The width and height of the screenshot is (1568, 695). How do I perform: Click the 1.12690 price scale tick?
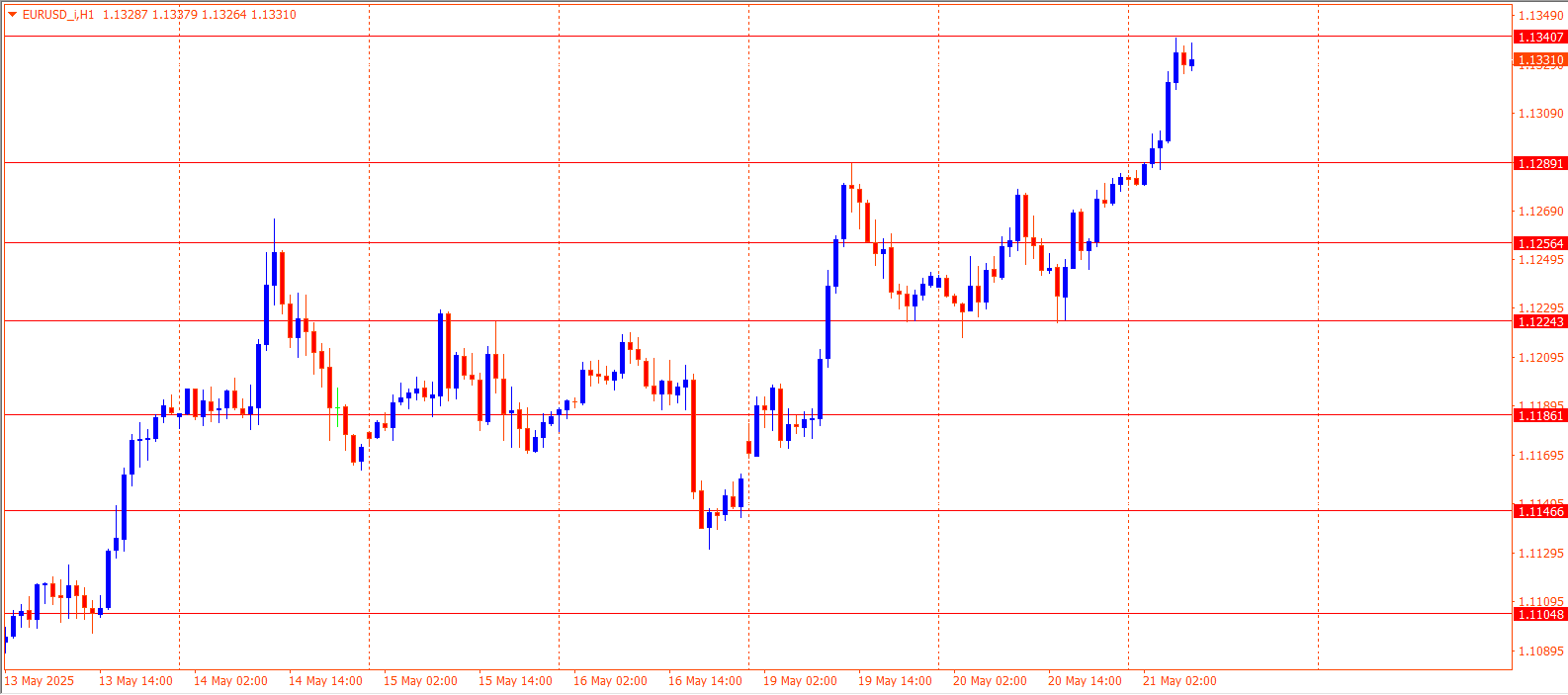click(x=1540, y=212)
